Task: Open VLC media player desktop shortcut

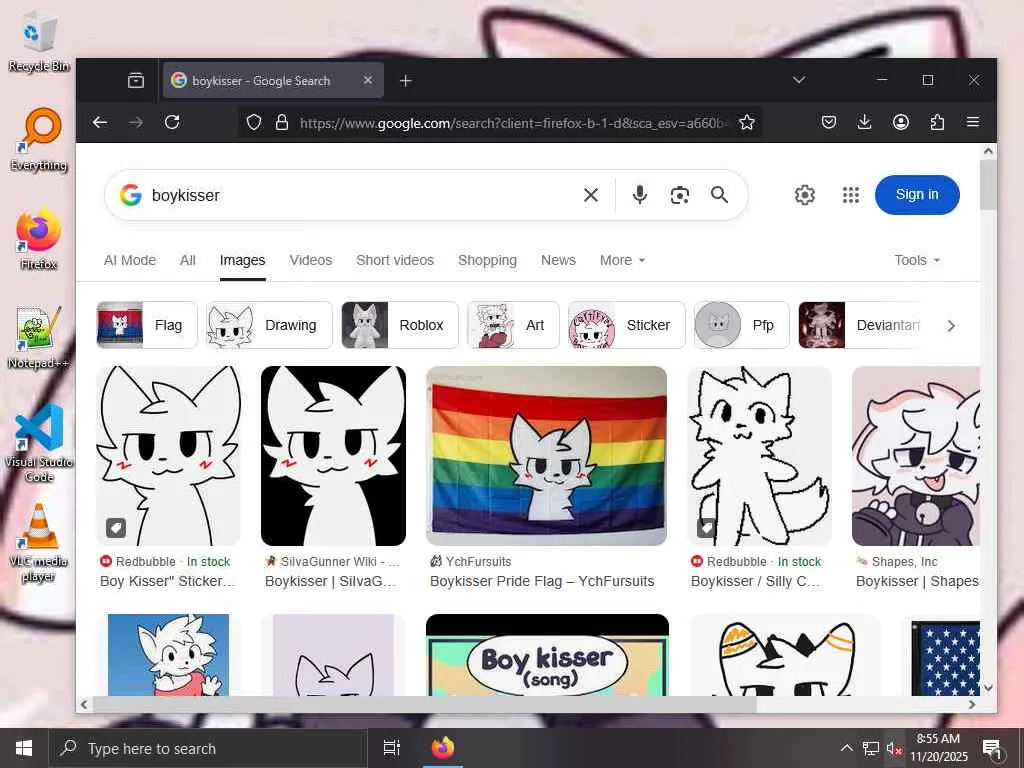Action: (x=39, y=543)
